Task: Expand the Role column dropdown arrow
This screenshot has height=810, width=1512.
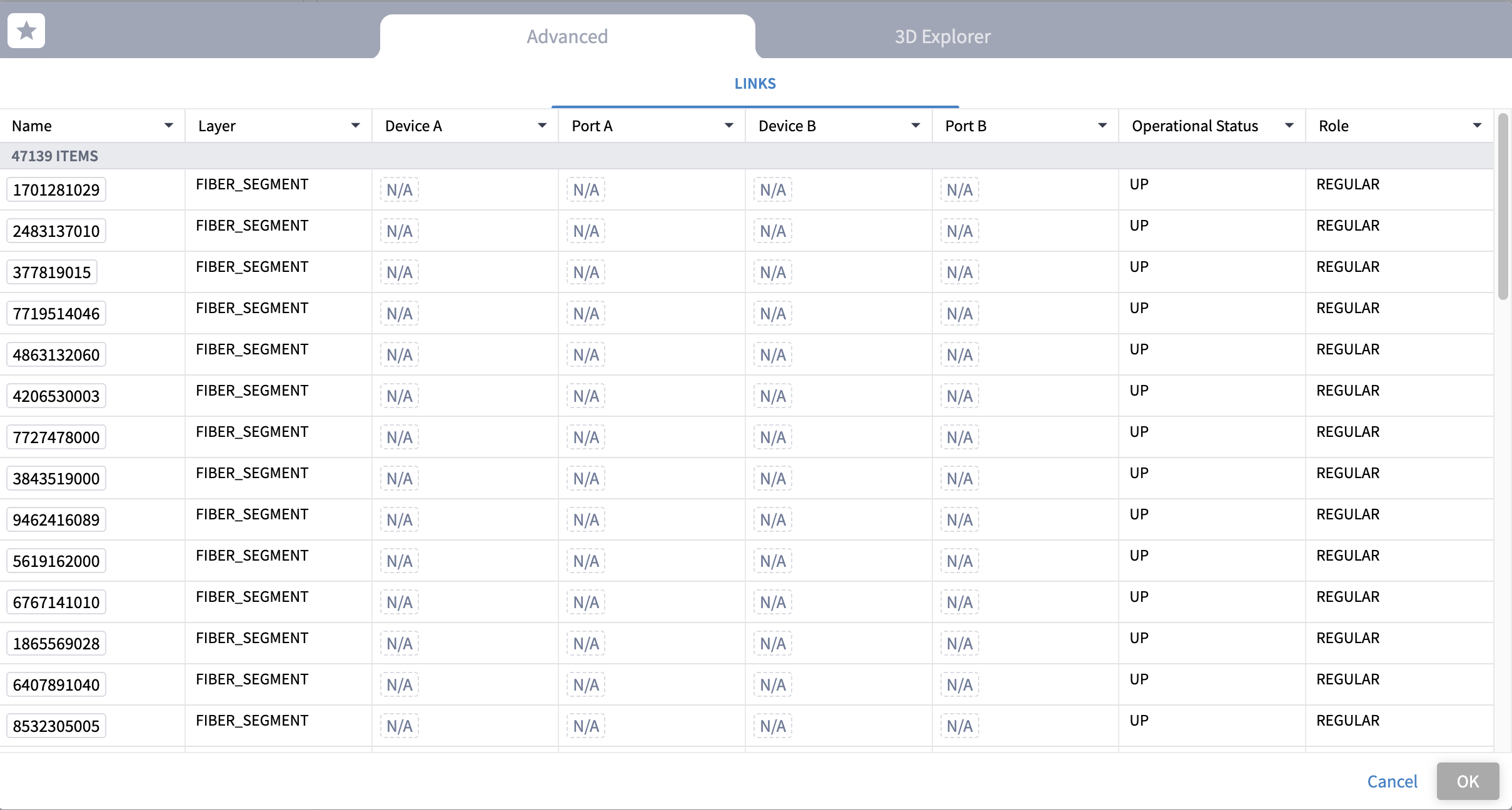Action: coord(1477,126)
